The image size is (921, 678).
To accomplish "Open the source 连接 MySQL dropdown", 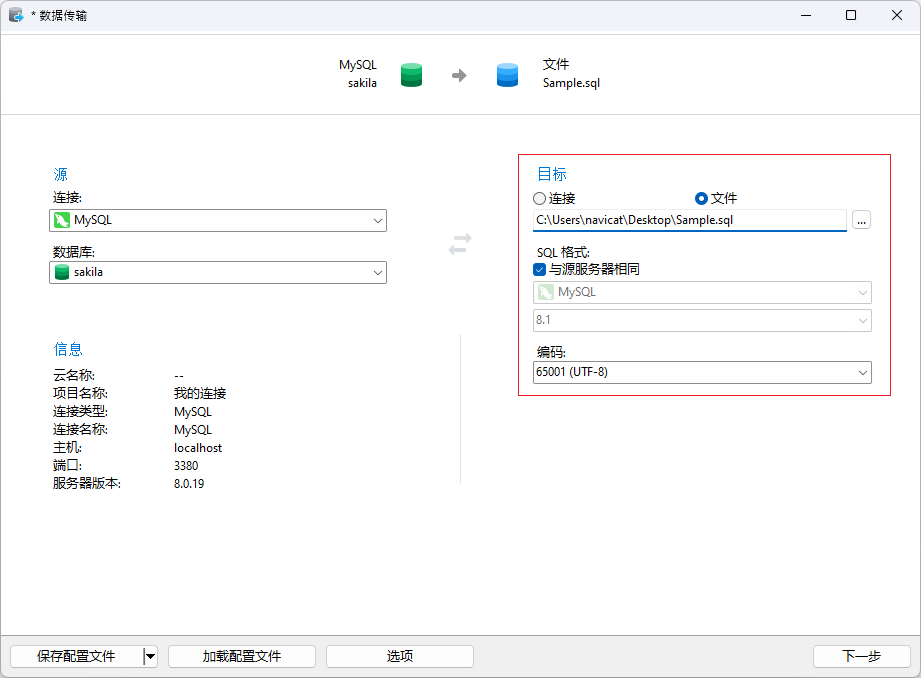I will pos(218,220).
